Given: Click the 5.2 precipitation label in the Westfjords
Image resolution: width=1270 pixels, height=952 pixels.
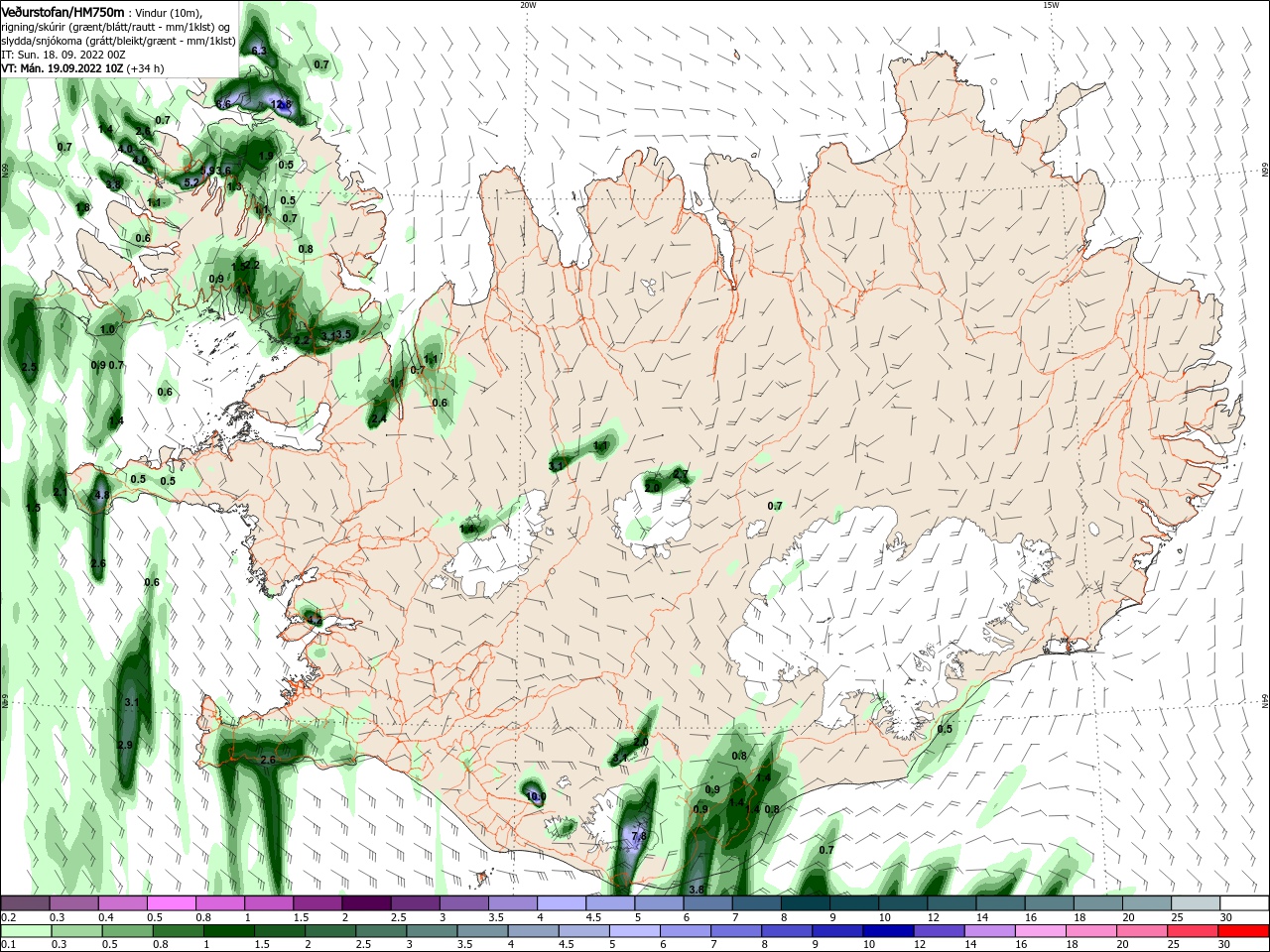Looking at the screenshot, I should pyautogui.click(x=191, y=182).
